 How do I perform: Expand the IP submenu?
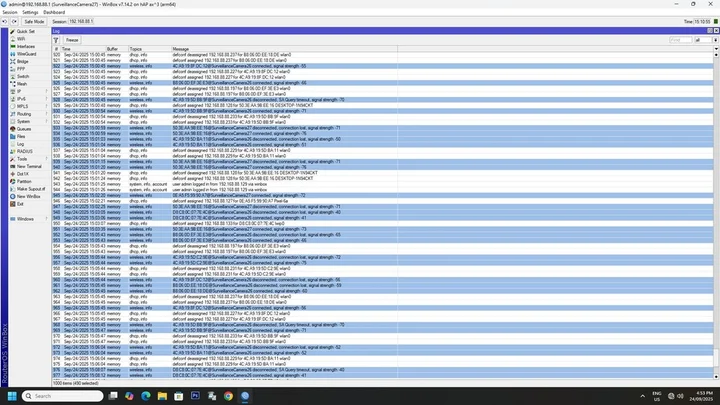46,91
